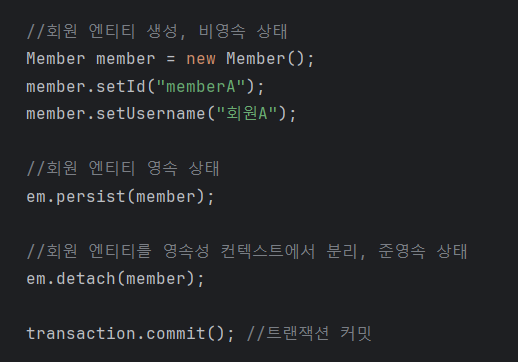This screenshot has height=362, width=518.
Task: Click the word '컨텍스트에서' in the comment
Action: click(268, 251)
